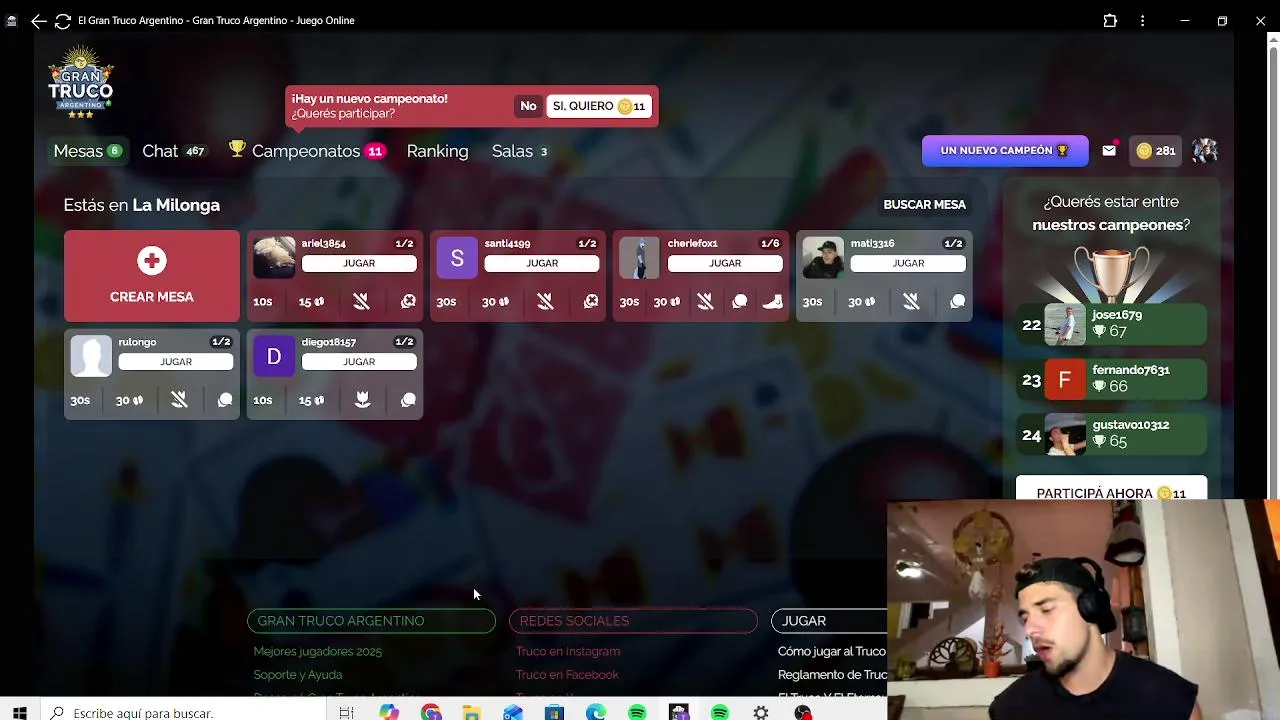Click the Participá Ahora button
Viewport: 1280px width, 720px height.
[1111, 489]
